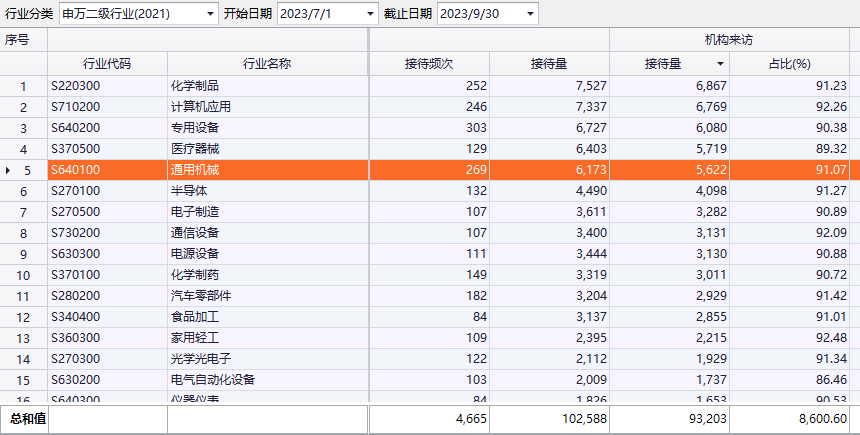Click the 行业名称 column header
This screenshot has height=435, width=860.
267,64
